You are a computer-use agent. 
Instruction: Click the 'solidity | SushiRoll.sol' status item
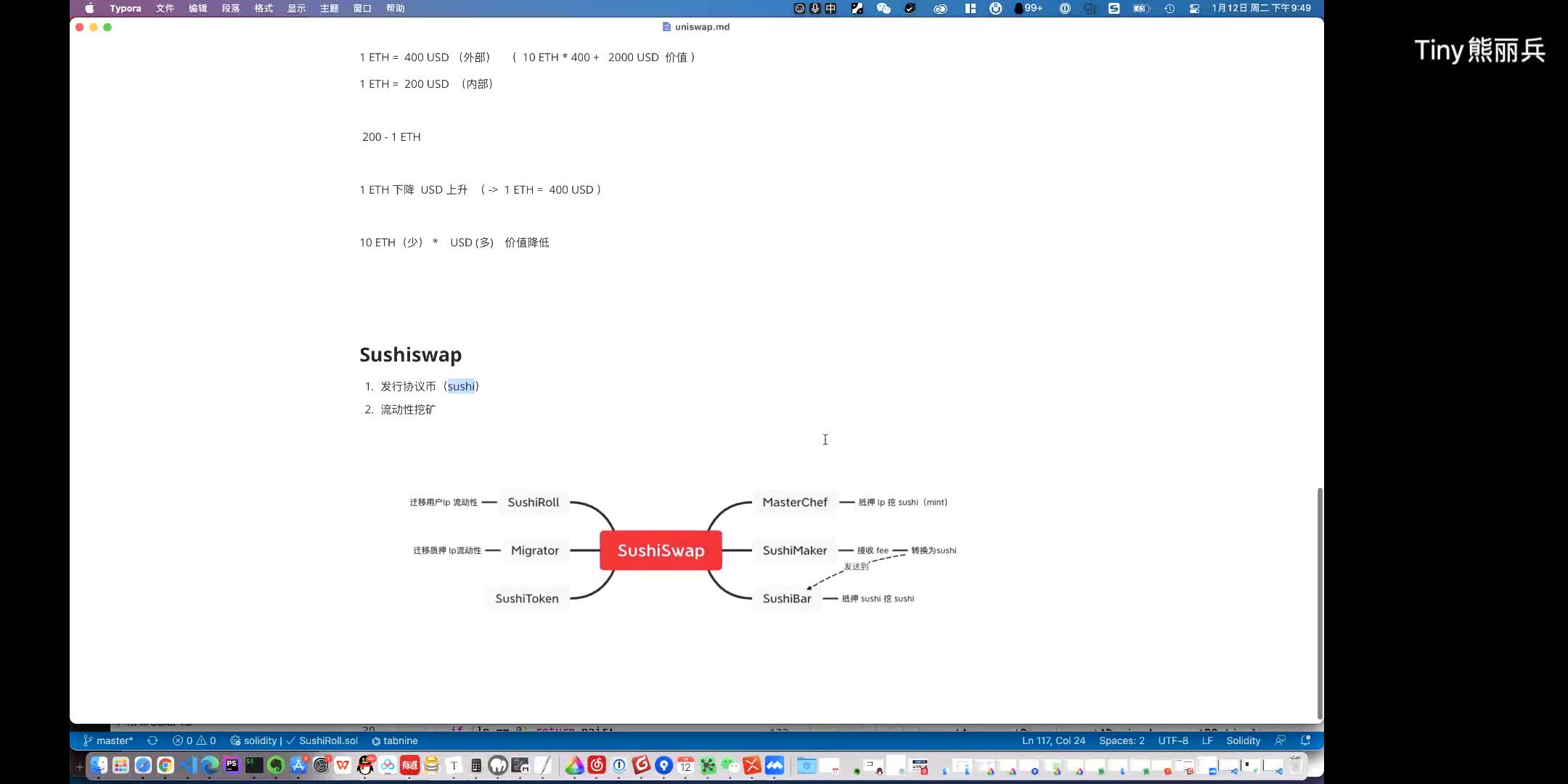click(x=294, y=740)
